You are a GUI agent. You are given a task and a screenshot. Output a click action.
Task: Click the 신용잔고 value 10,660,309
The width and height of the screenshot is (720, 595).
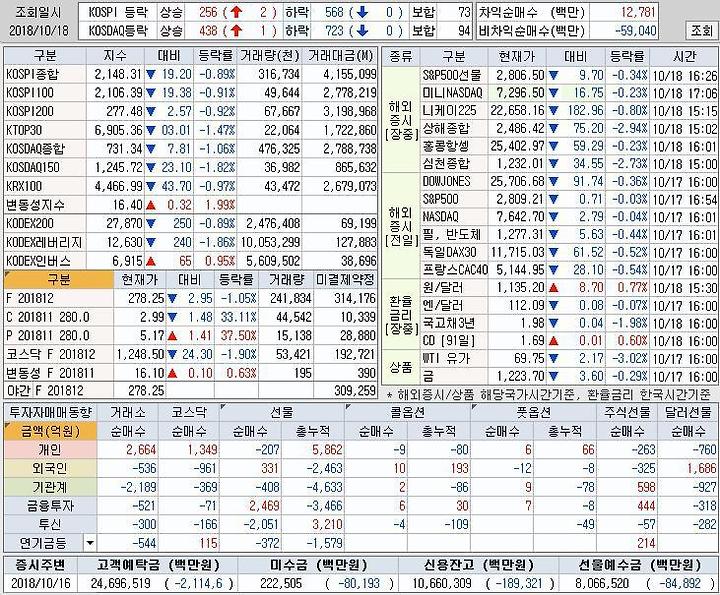(x=442, y=584)
